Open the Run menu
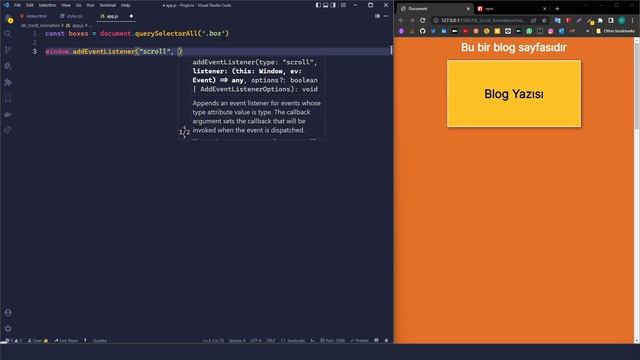 (x=90, y=5)
